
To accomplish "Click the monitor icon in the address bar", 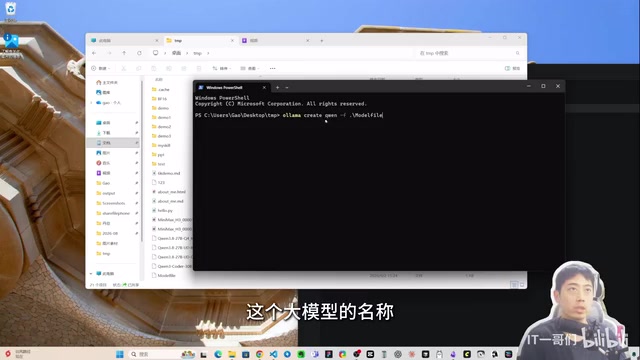I will coord(156,53).
